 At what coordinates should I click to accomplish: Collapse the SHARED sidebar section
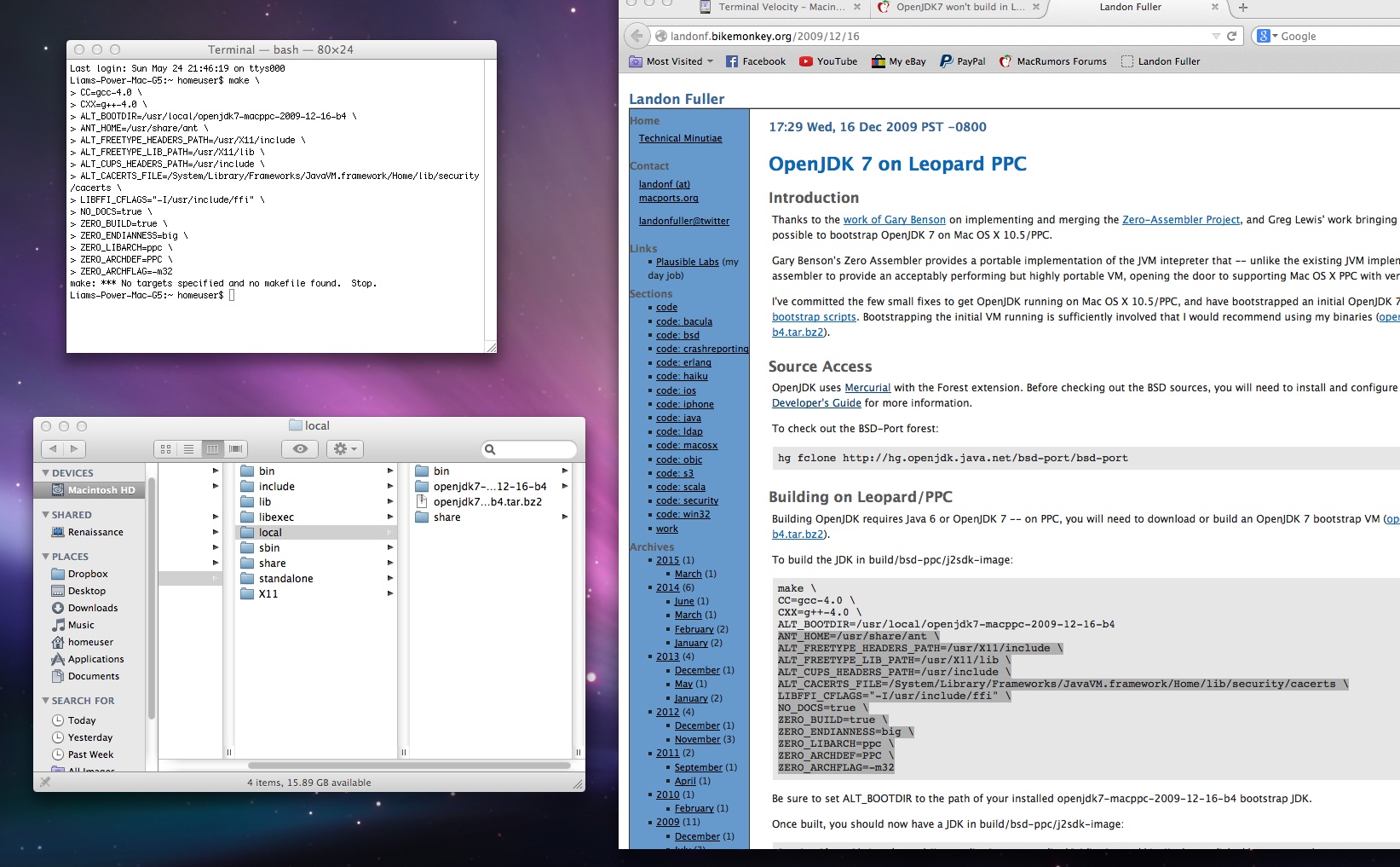click(45, 514)
